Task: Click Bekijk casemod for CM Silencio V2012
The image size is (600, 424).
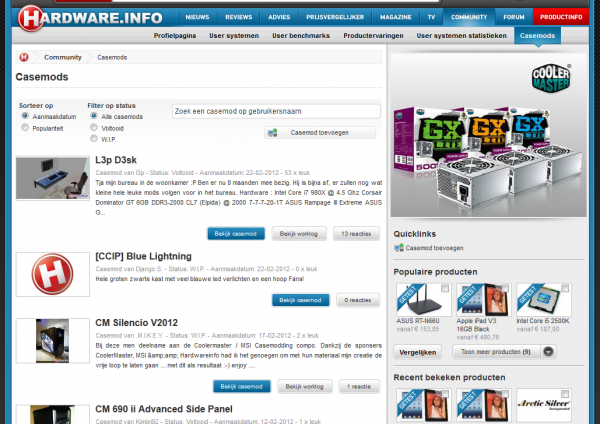Action: click(x=241, y=386)
